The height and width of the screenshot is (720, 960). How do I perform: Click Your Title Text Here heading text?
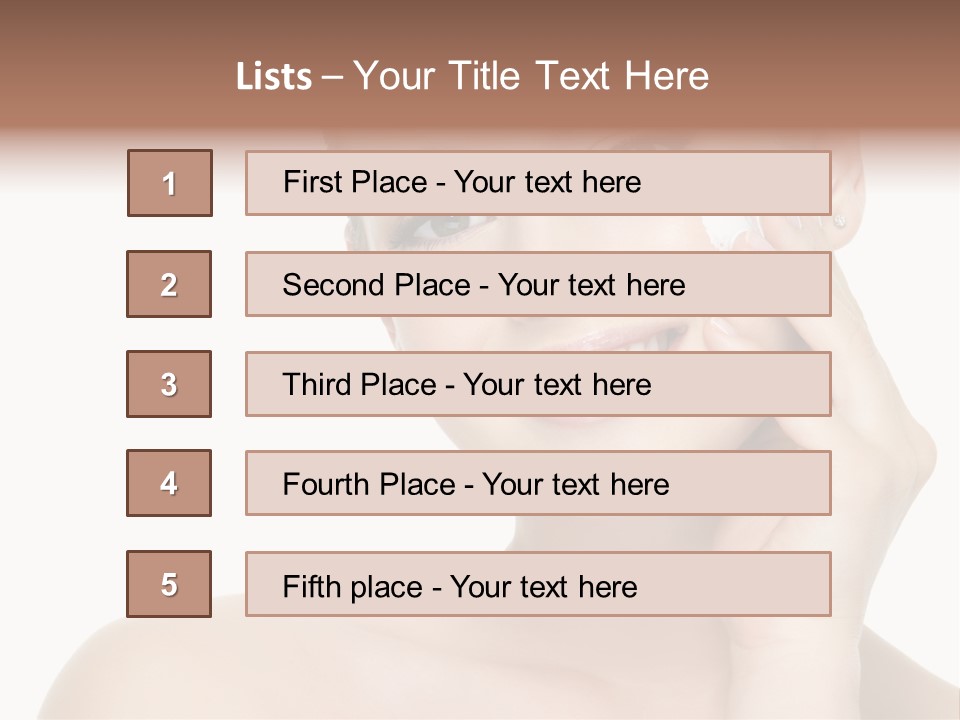(x=531, y=77)
